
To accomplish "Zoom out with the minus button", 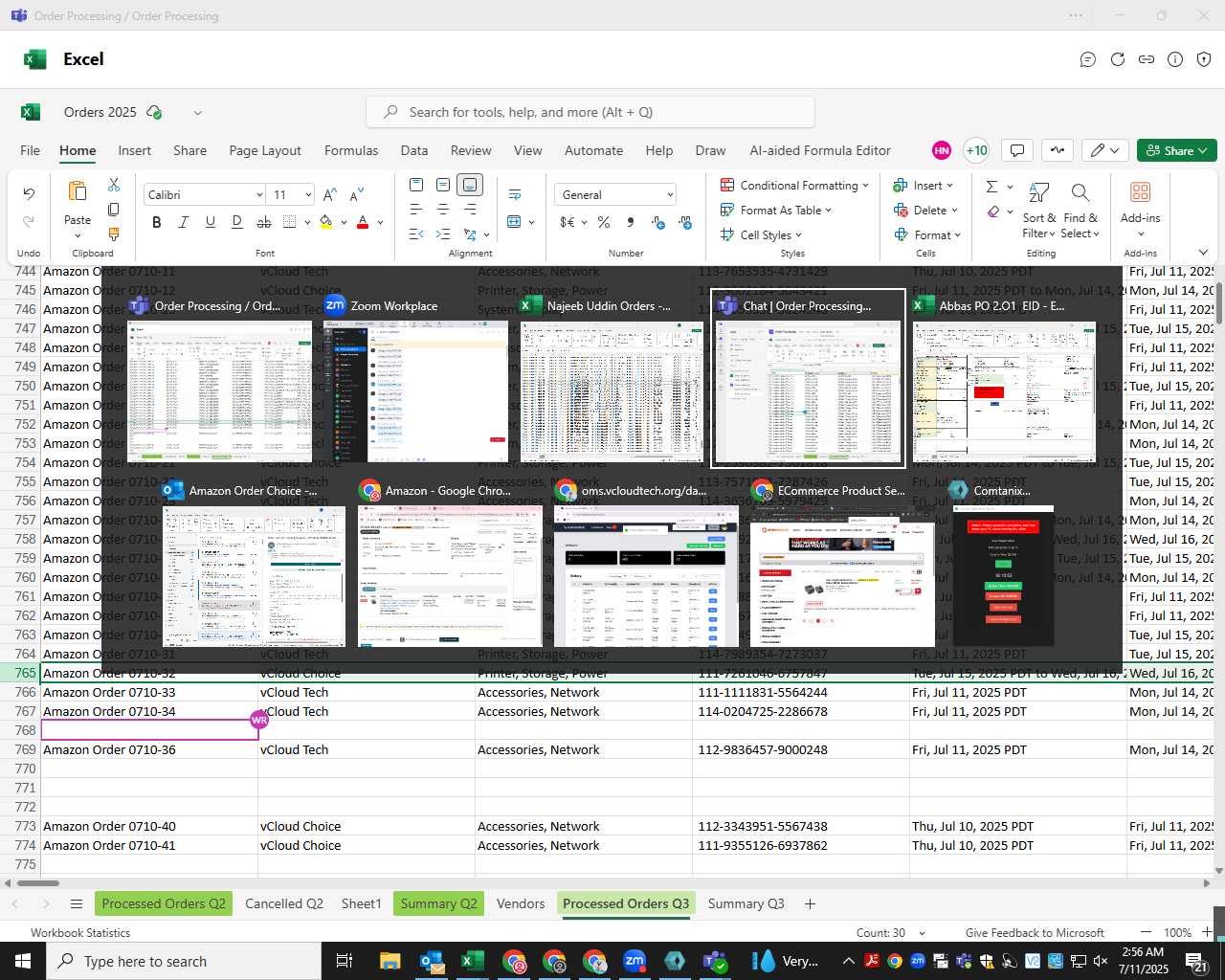I will point(1146,932).
